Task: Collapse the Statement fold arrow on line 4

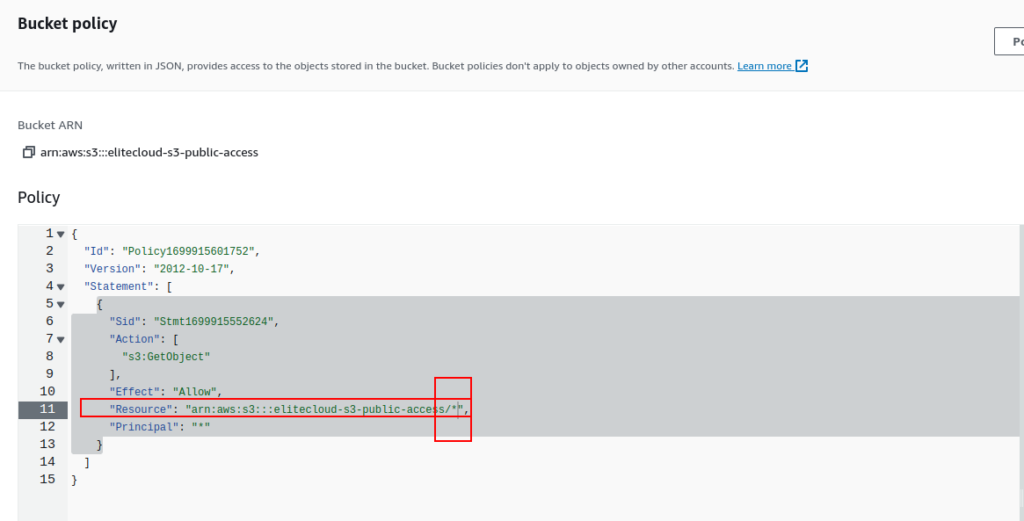Action: [x=60, y=287]
